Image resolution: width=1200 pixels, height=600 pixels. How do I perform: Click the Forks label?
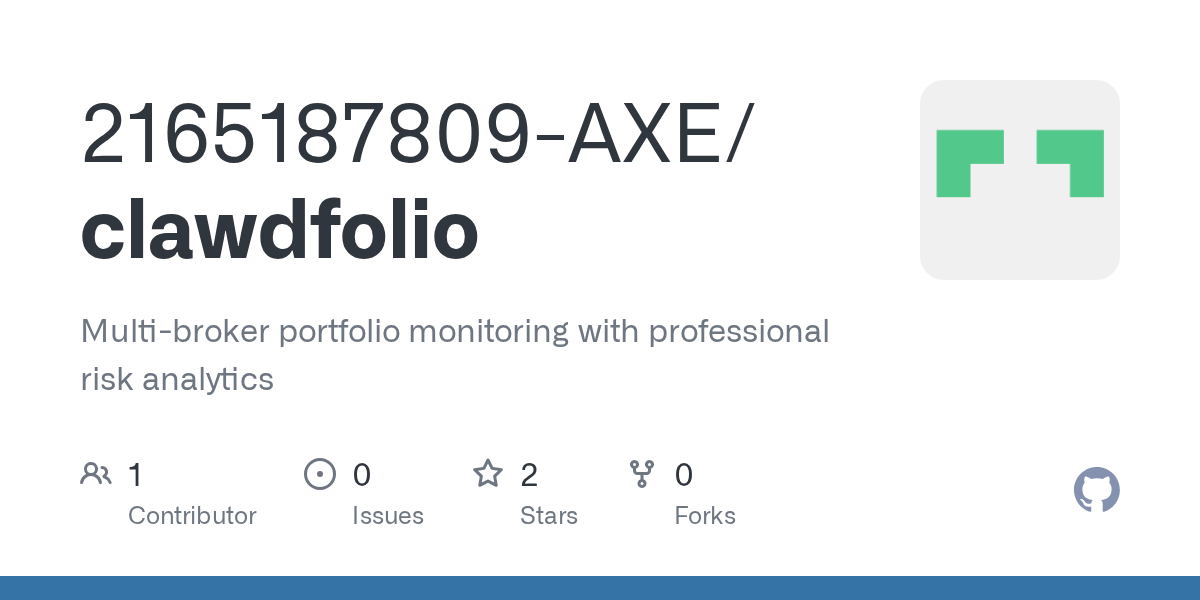click(x=704, y=516)
